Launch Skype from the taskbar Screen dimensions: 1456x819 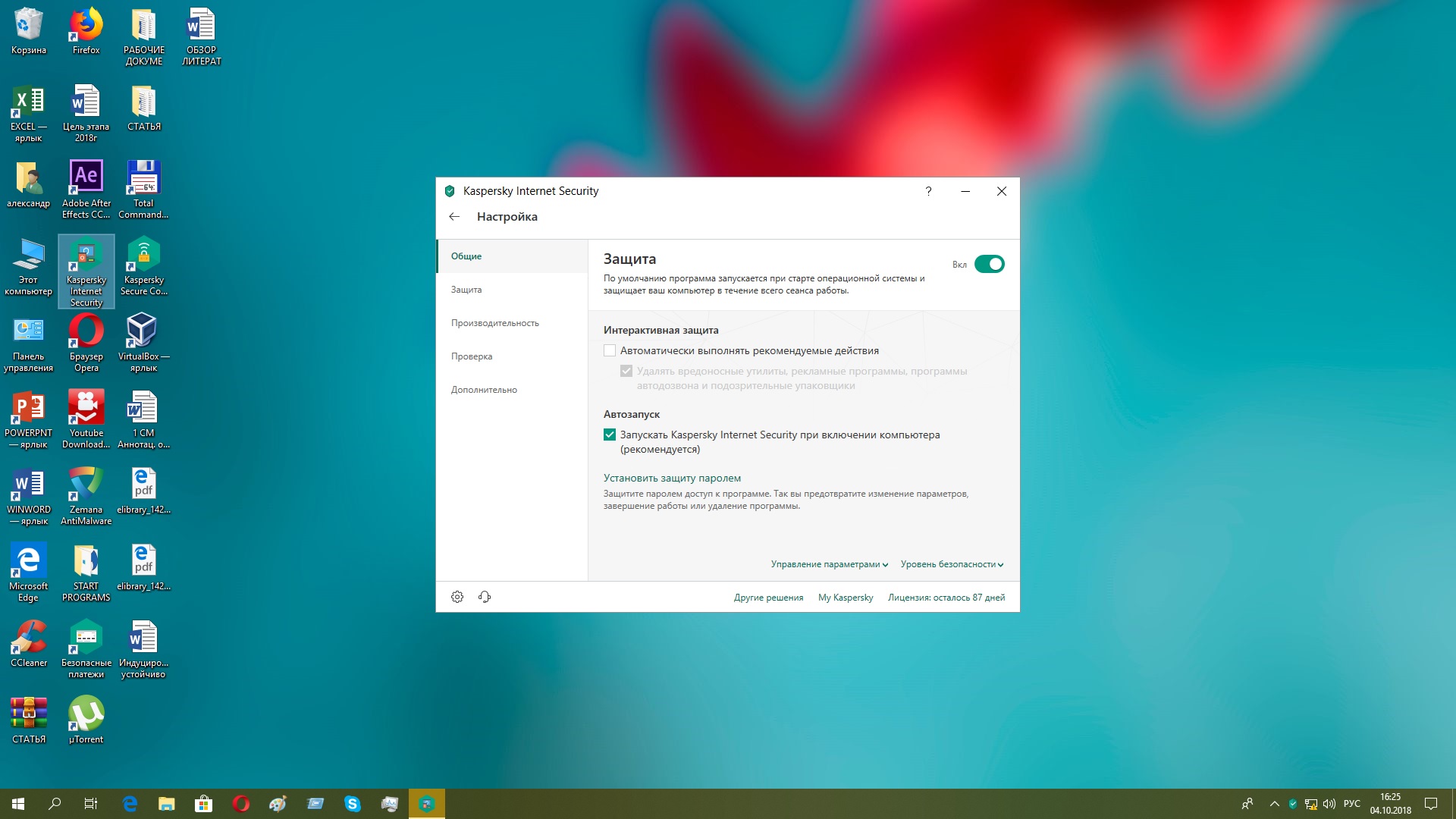(x=352, y=804)
